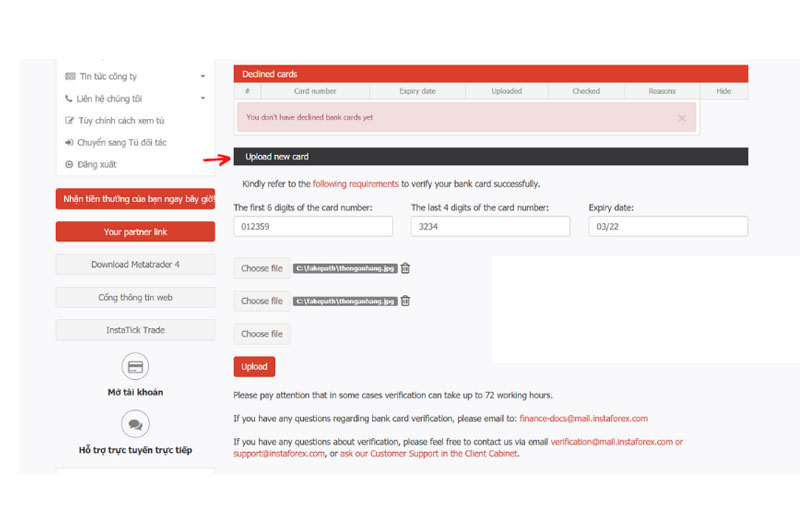Open the Mở tài khoản card icon
Screen dimensions: 800x522
click(x=135, y=366)
